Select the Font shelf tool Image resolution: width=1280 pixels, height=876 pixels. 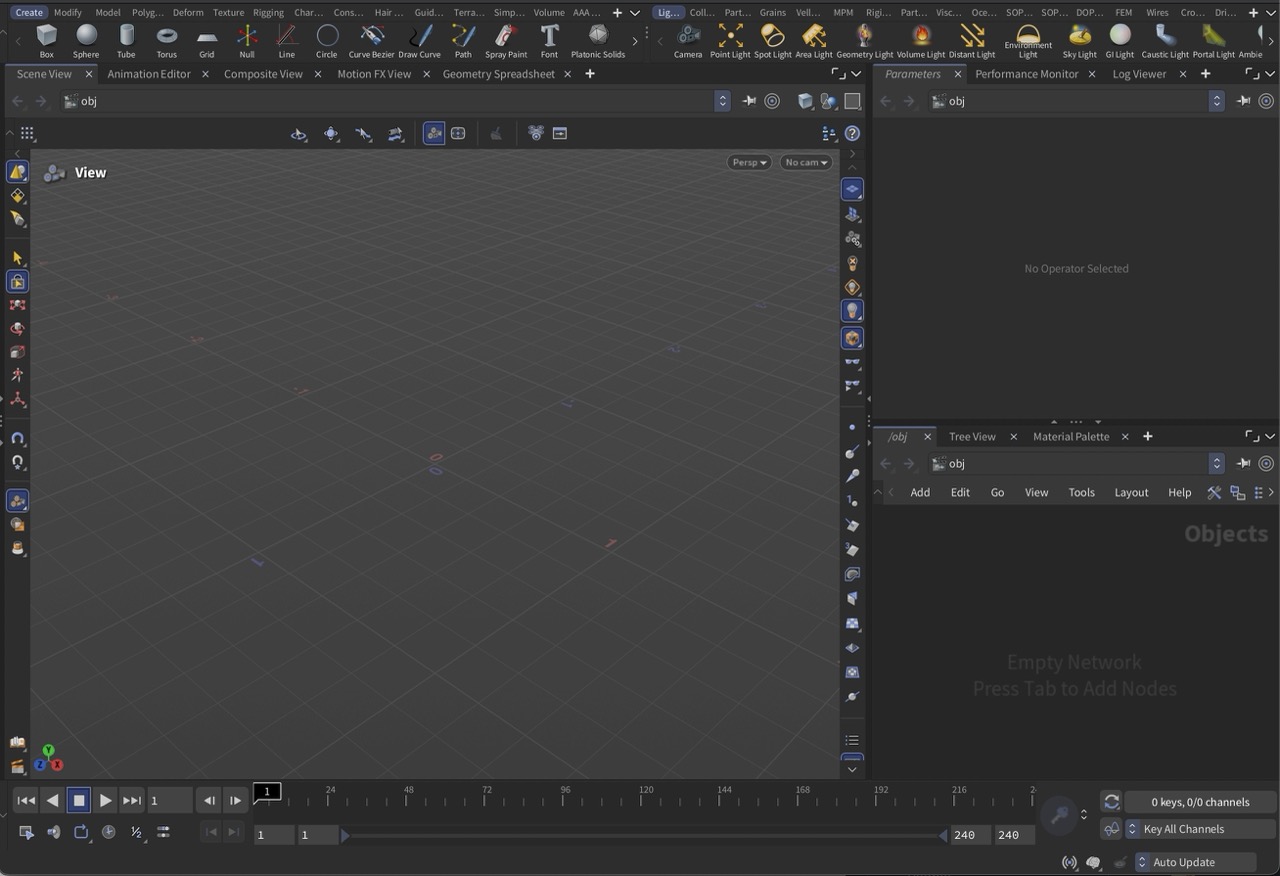(x=549, y=41)
